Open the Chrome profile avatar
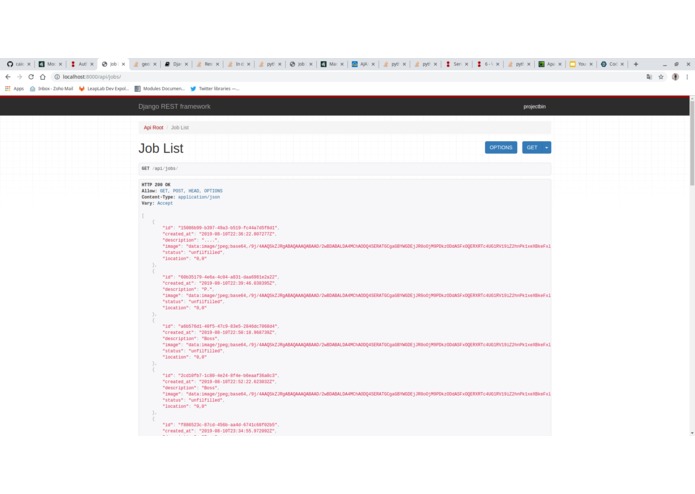 pyautogui.click(x=675, y=77)
